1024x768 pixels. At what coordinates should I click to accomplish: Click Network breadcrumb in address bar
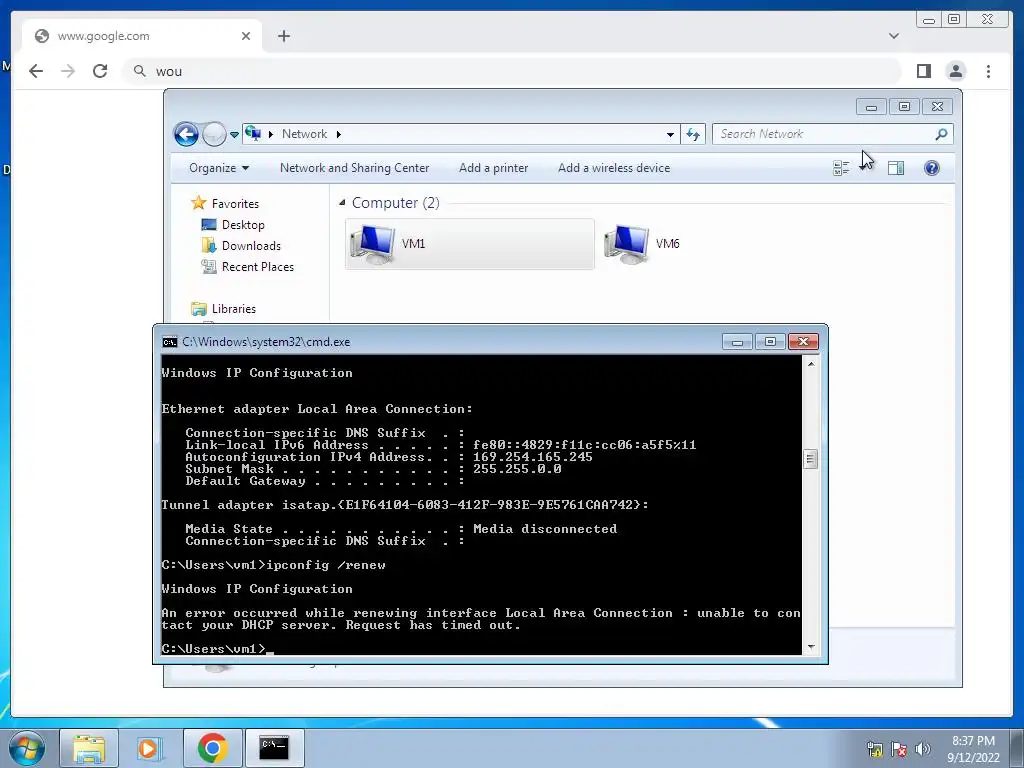[x=304, y=134]
